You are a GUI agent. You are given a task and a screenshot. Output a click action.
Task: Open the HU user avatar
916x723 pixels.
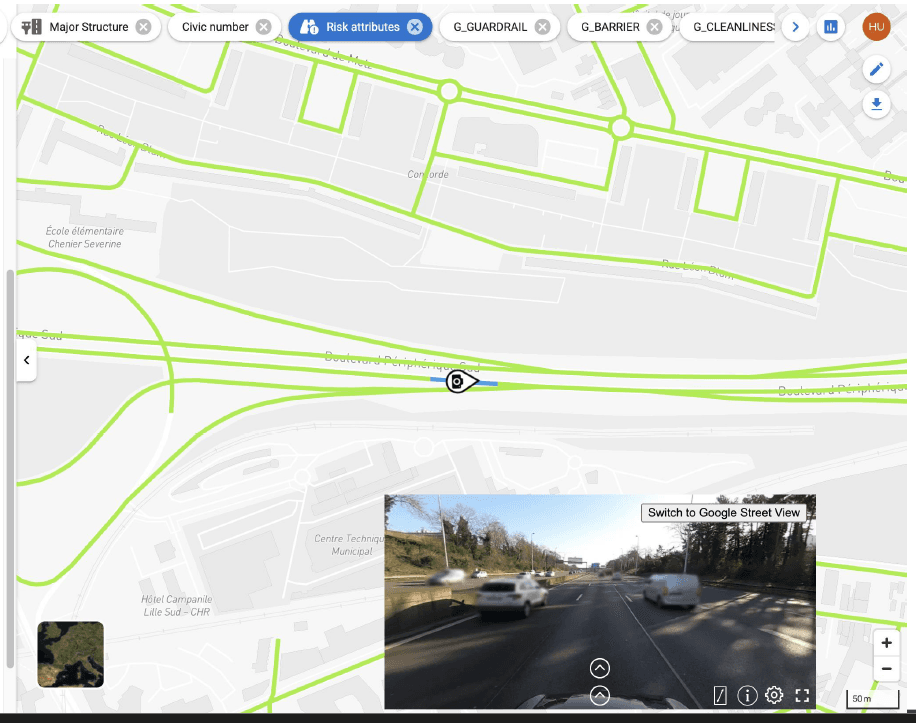tap(876, 27)
